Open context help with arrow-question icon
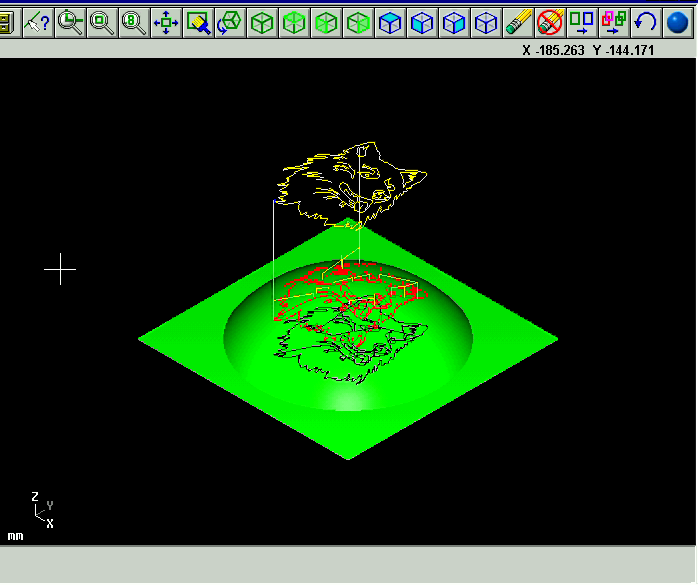The width and height of the screenshot is (698, 585). (38, 22)
